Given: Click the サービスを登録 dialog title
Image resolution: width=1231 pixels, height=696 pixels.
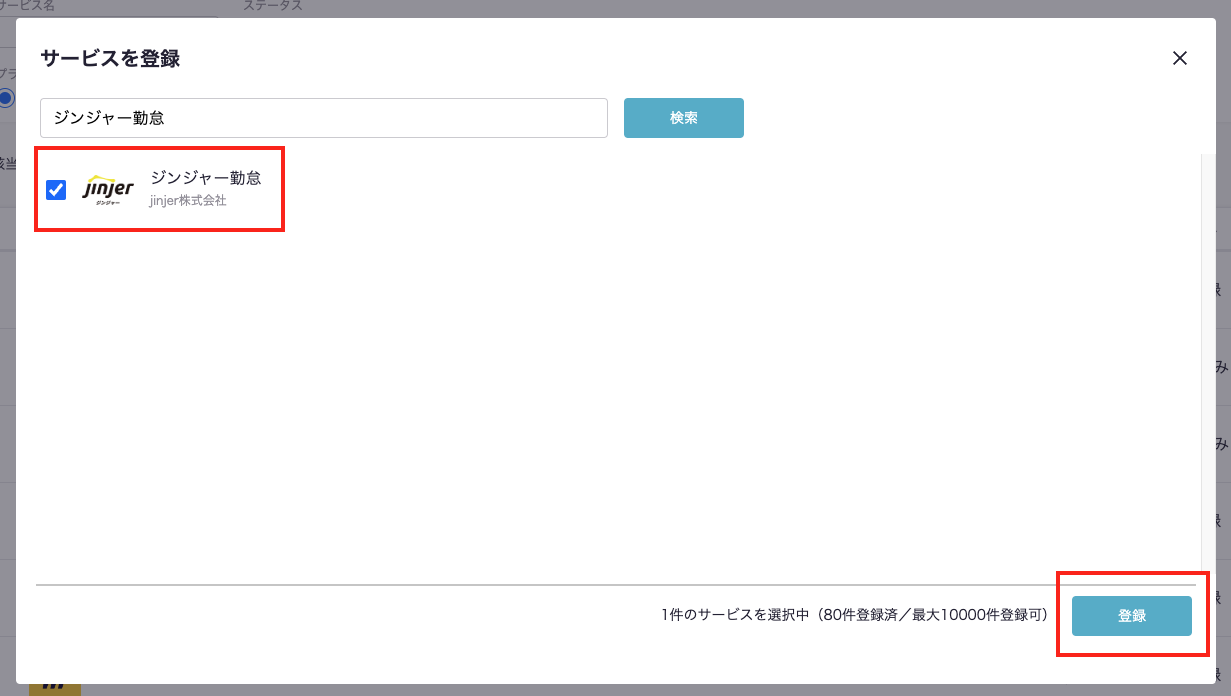Looking at the screenshot, I should coord(110,58).
